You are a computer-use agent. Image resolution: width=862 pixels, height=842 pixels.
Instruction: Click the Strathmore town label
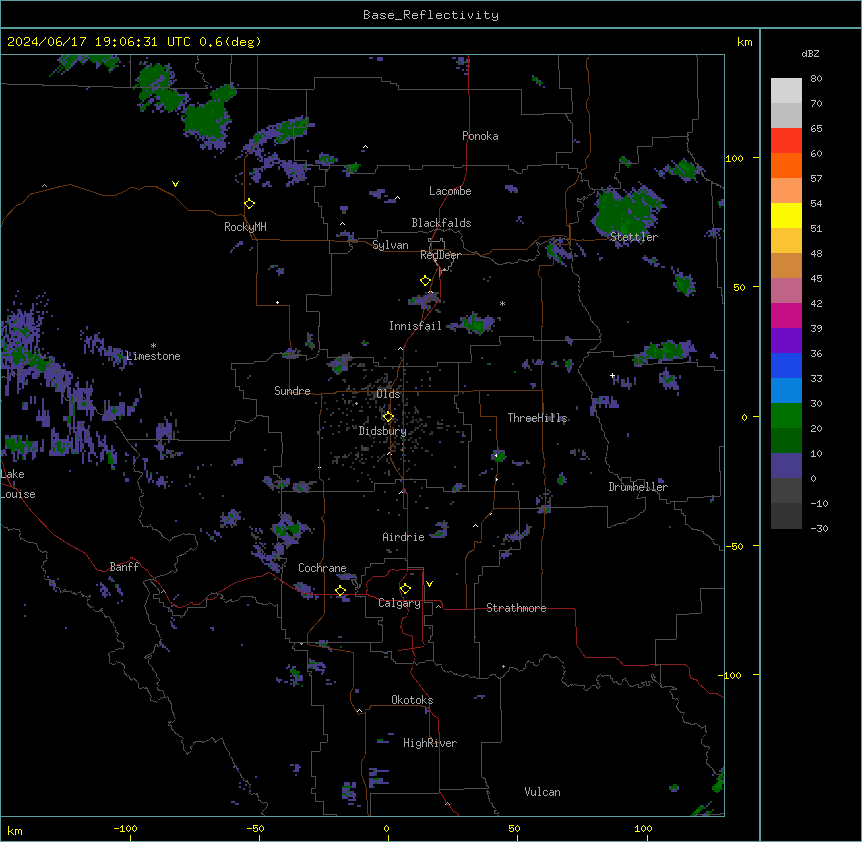[516, 608]
